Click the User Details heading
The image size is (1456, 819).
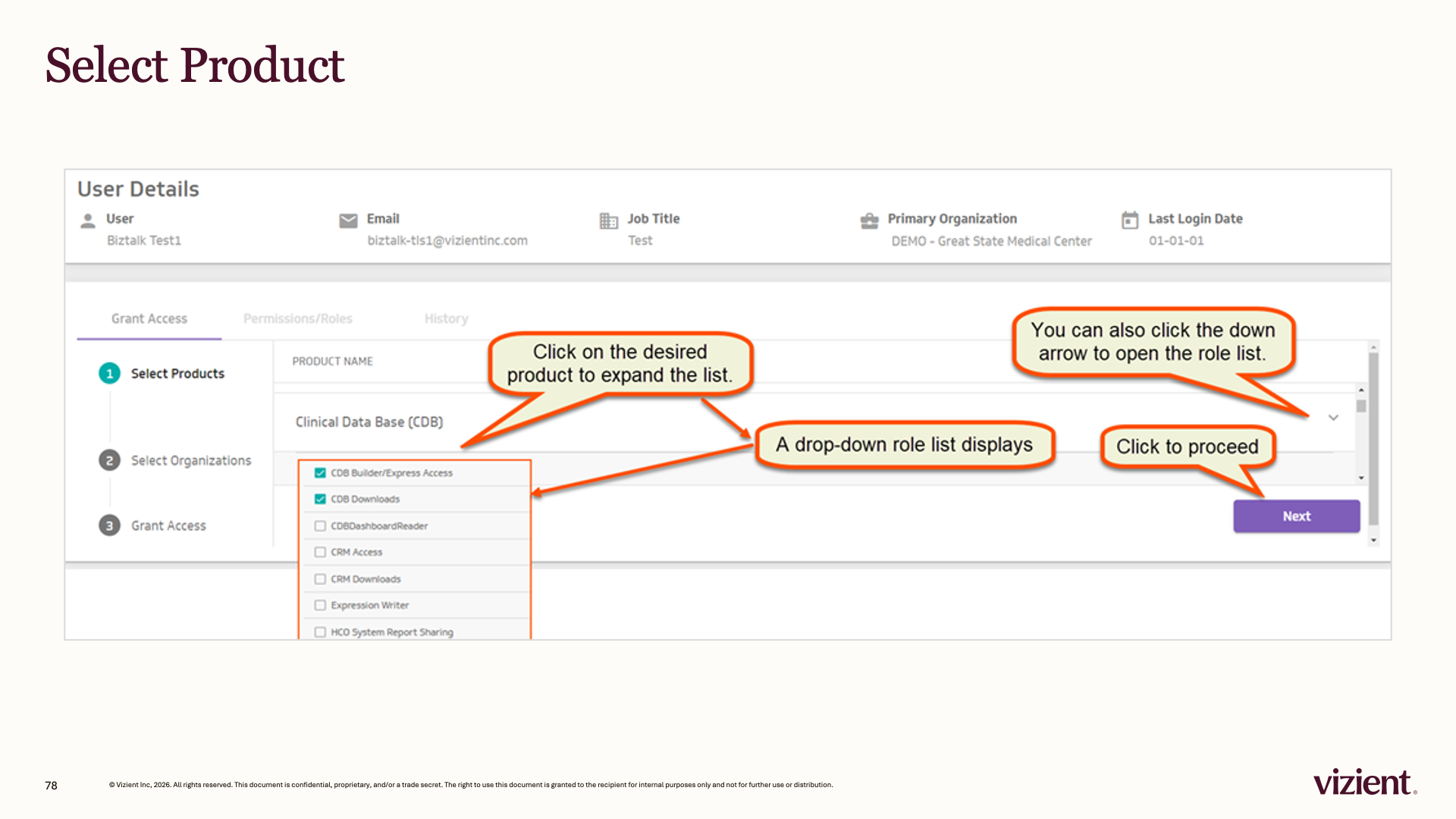138,189
